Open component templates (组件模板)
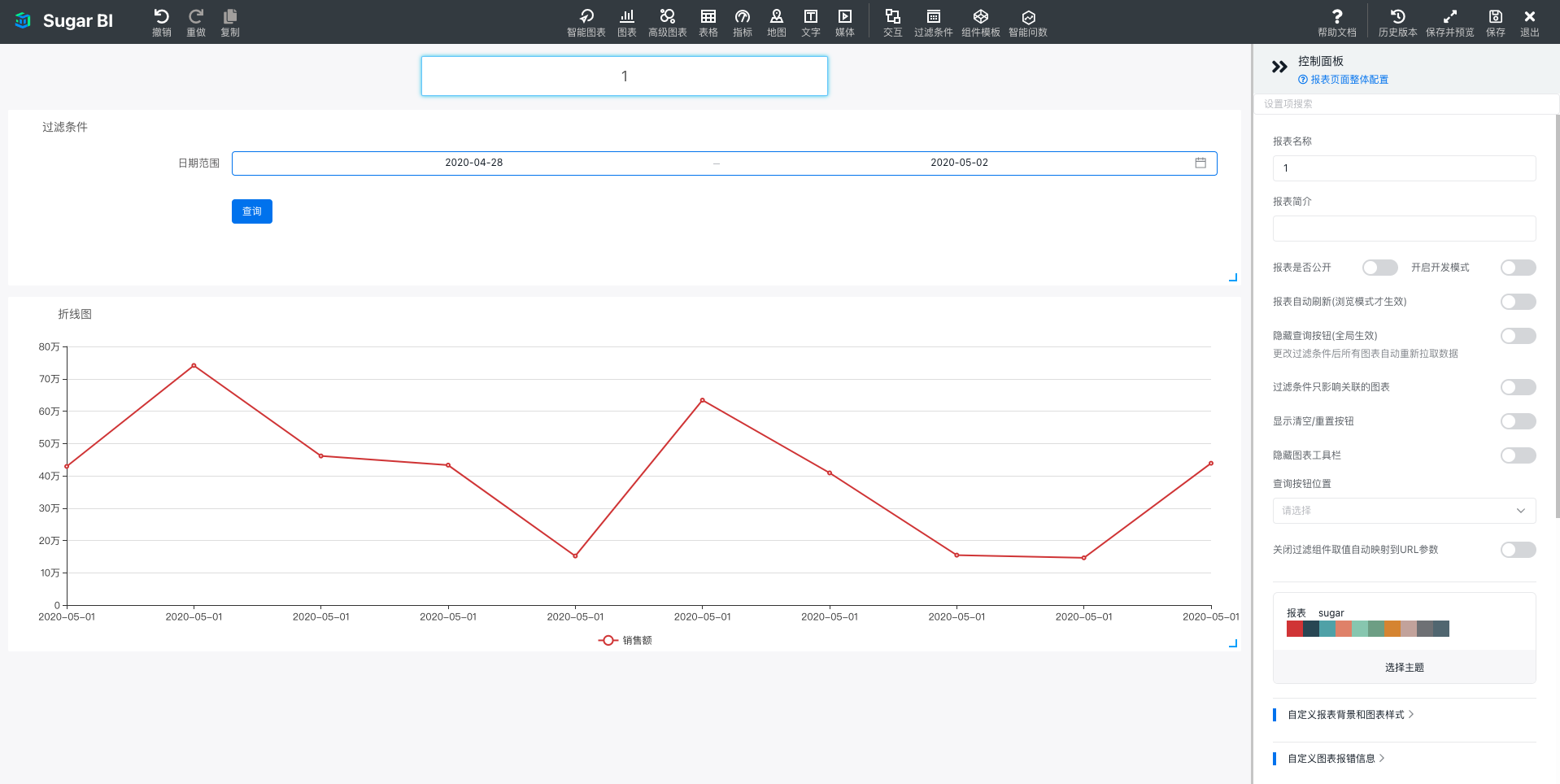 pos(981,22)
